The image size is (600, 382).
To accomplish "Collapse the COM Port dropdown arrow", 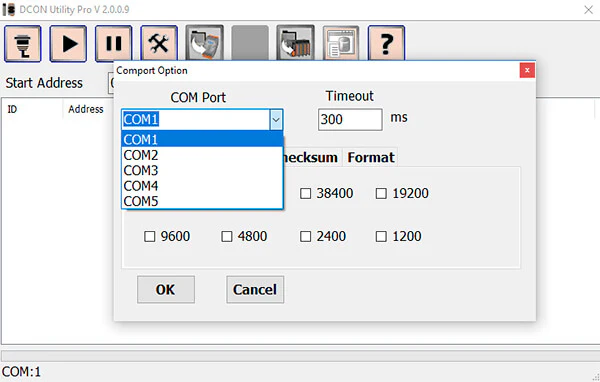I will [x=276, y=119].
